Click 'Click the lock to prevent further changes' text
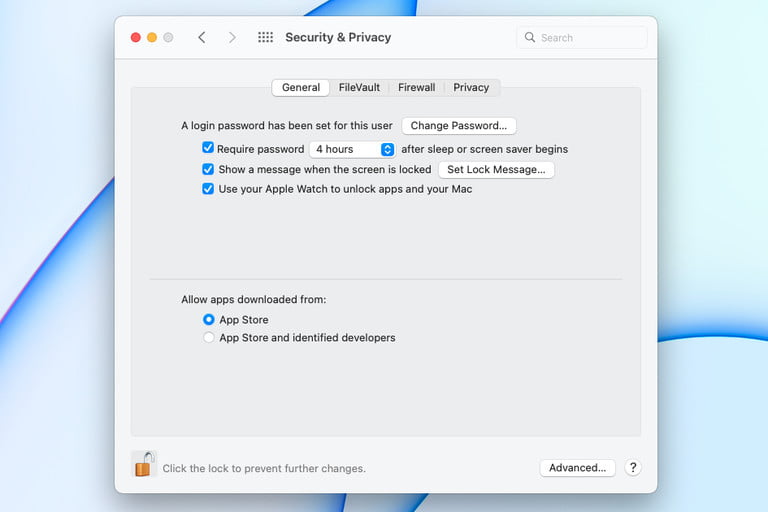 click(x=264, y=468)
